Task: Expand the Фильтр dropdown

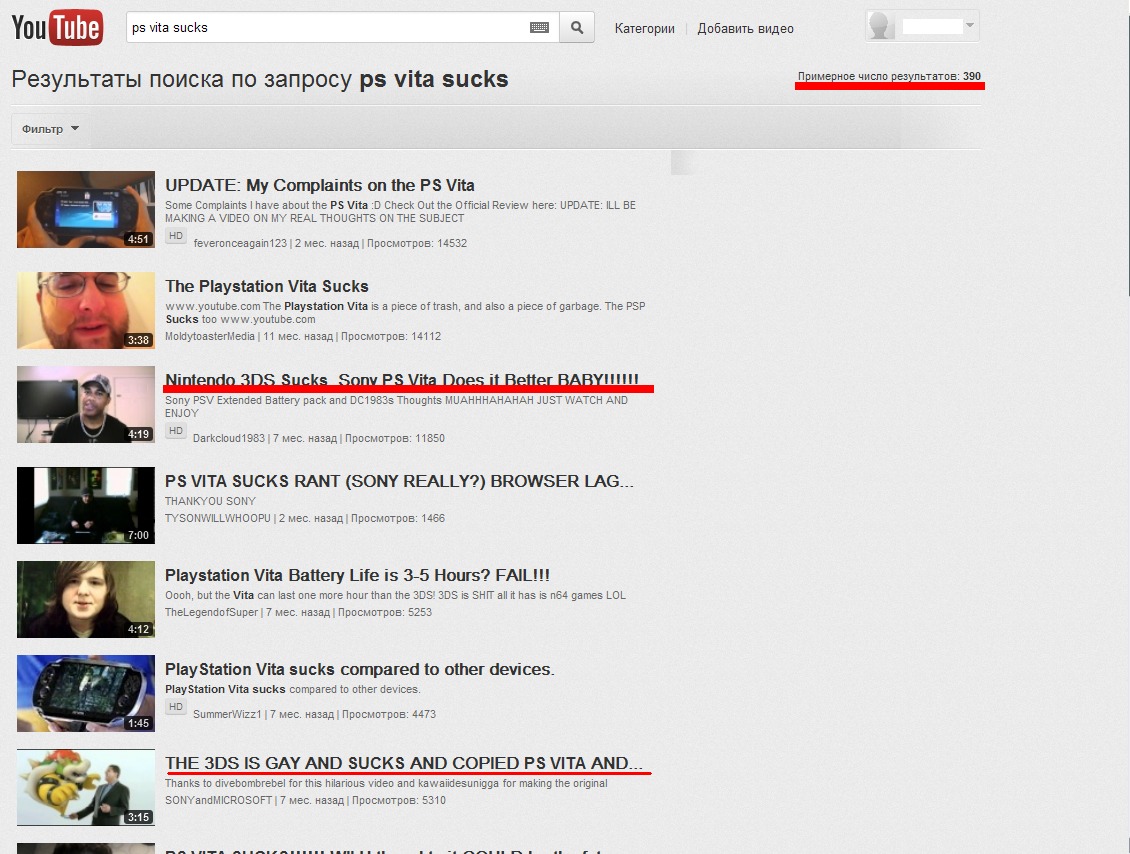Action: 50,129
